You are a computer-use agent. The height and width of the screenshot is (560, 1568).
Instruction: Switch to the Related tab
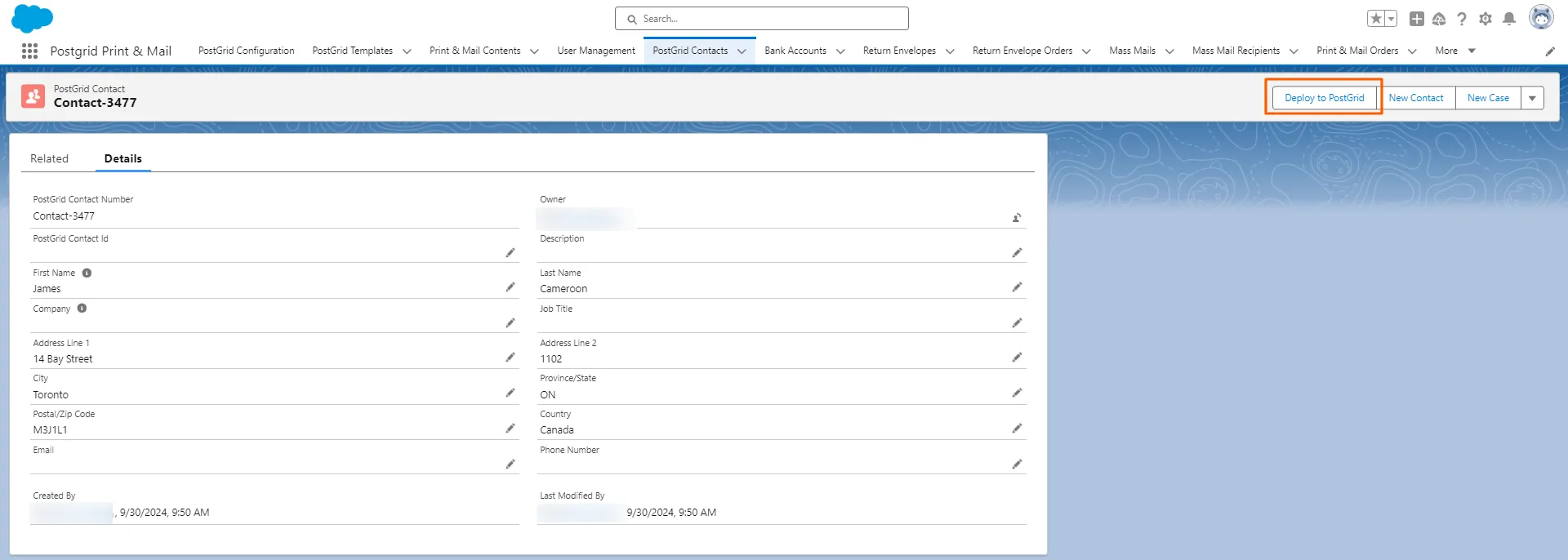(x=49, y=158)
